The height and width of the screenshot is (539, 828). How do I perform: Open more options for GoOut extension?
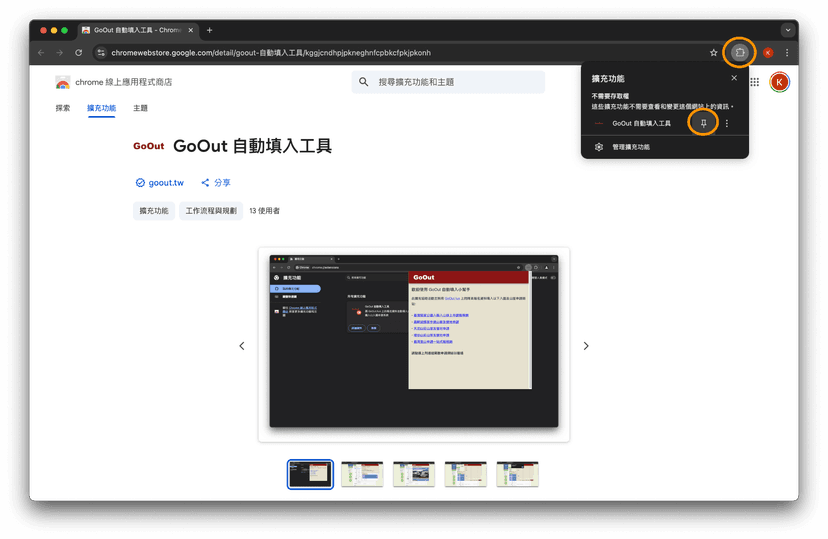click(727, 123)
